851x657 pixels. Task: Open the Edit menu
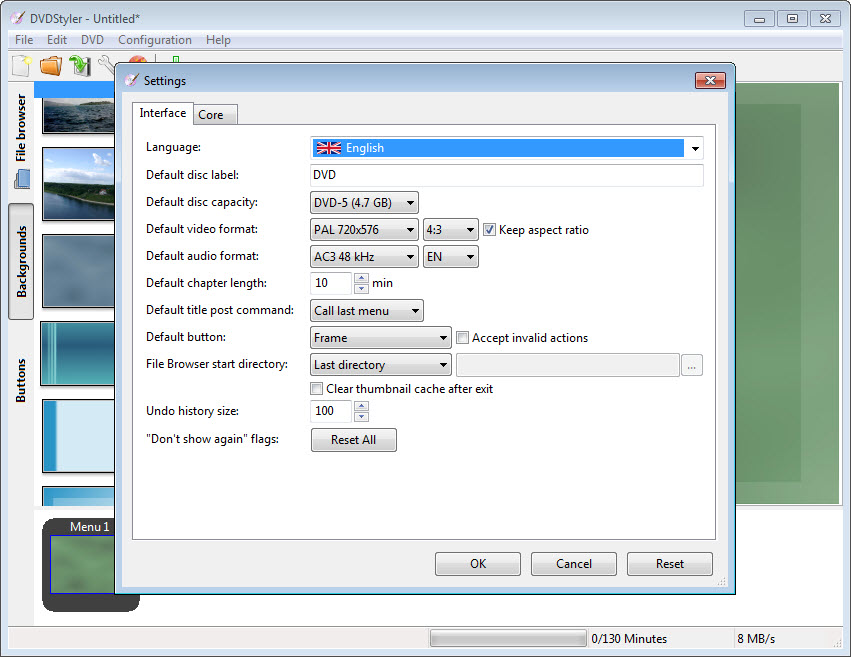coord(57,40)
